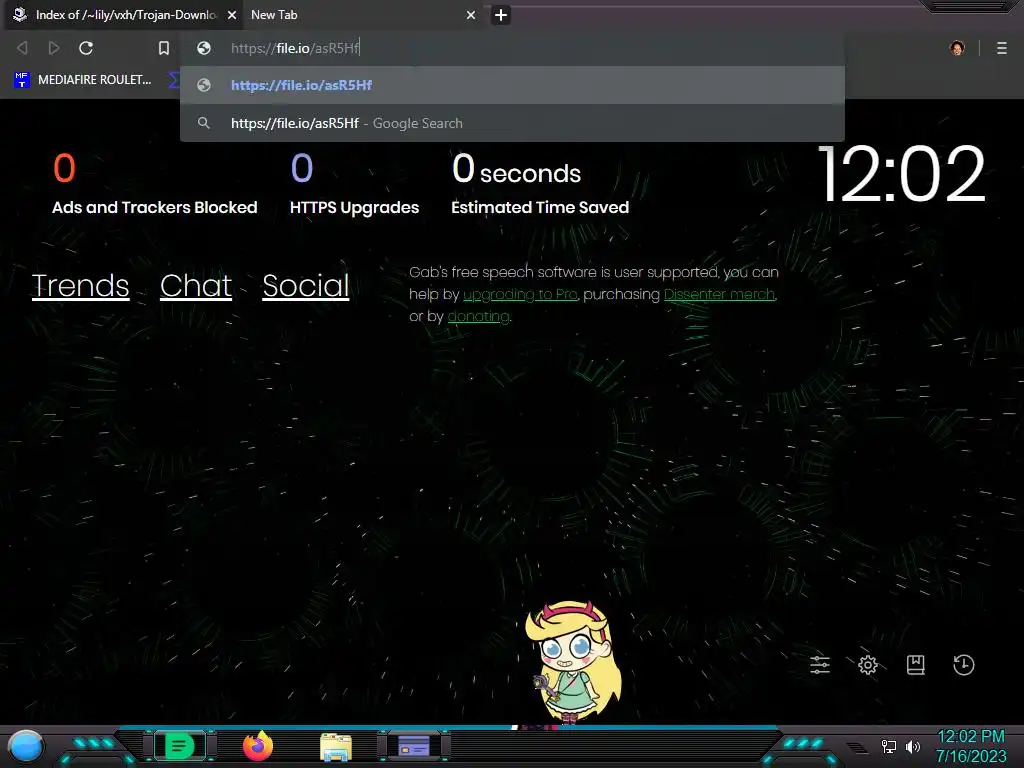Image resolution: width=1024 pixels, height=768 pixels.
Task: Follow the Dissenter merch link
Action: tap(719, 295)
